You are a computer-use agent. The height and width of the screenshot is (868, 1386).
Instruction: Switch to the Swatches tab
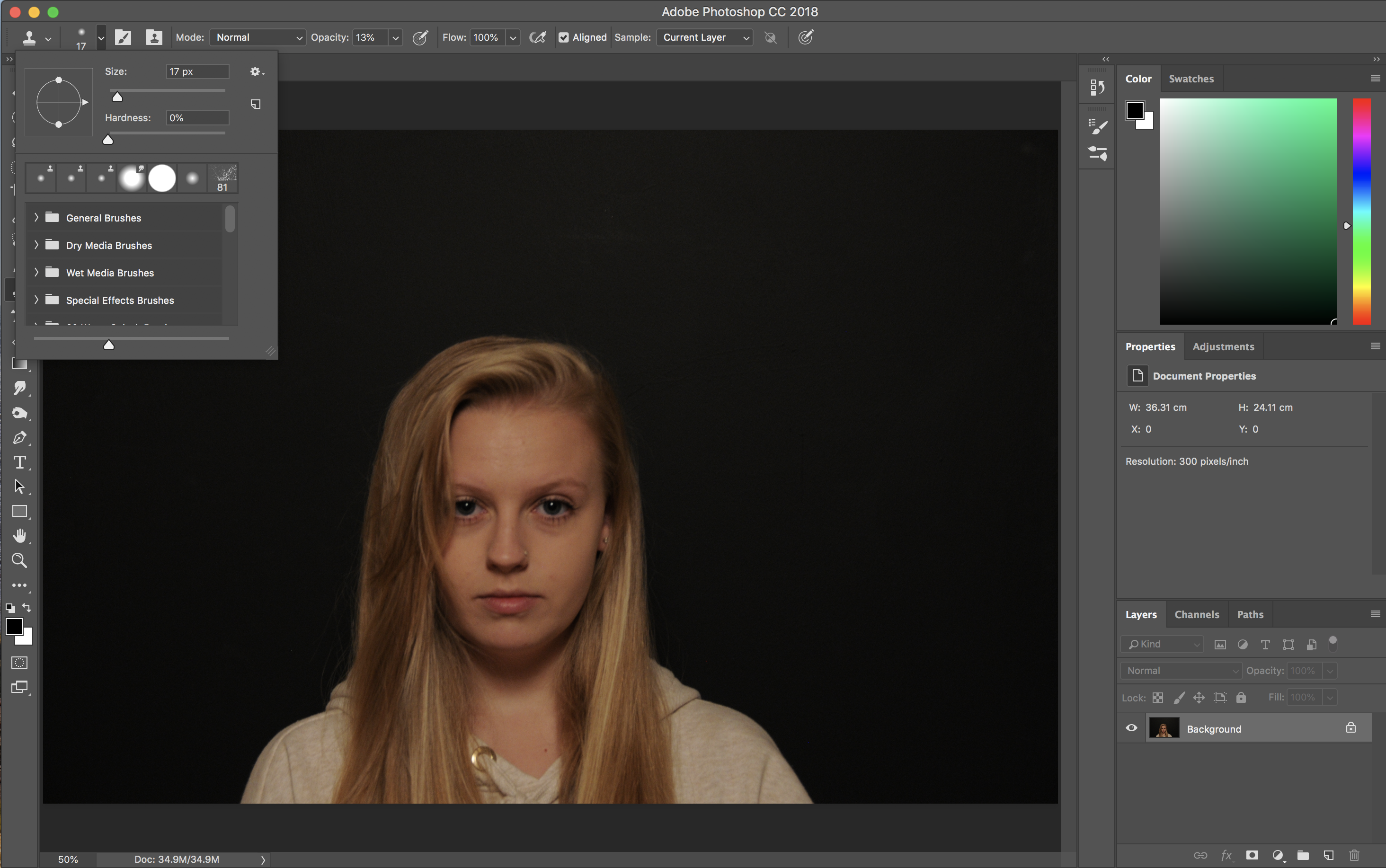tap(1191, 79)
